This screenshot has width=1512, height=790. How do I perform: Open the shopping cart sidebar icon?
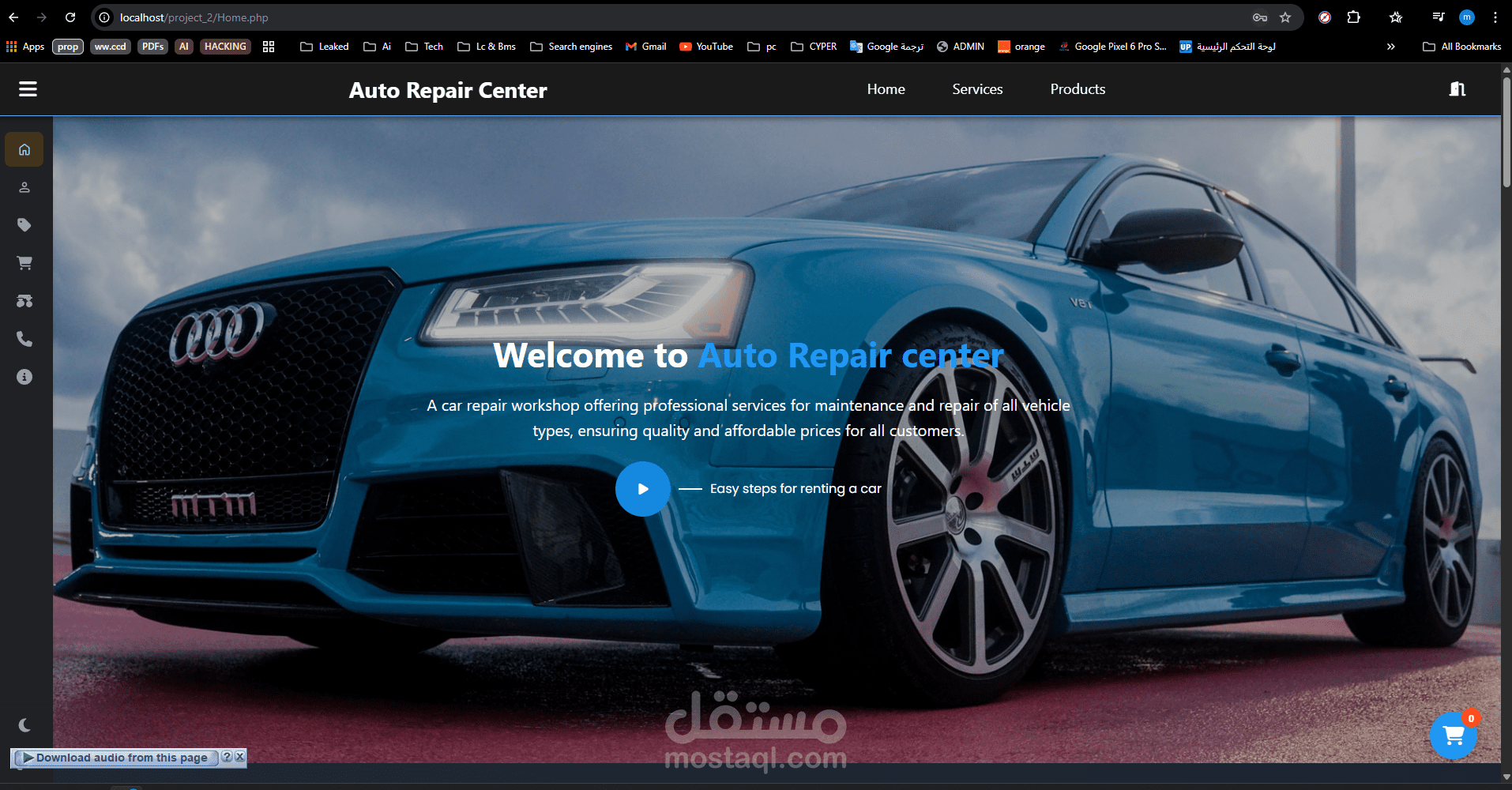24,263
